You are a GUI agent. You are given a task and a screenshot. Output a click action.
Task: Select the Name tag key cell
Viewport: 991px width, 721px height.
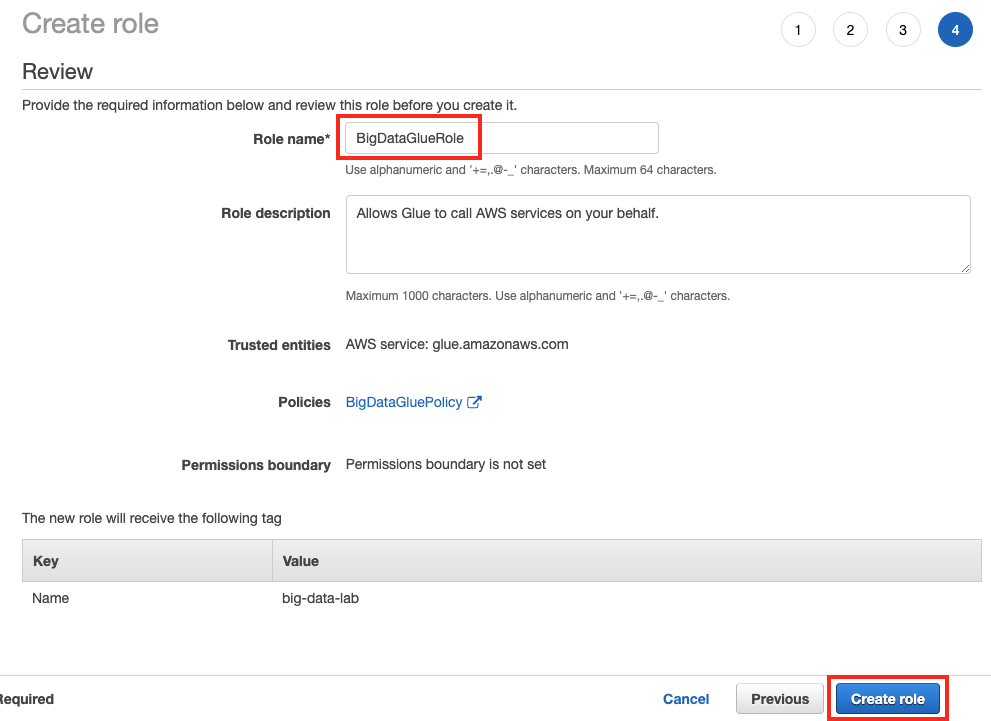pyautogui.click(x=51, y=598)
